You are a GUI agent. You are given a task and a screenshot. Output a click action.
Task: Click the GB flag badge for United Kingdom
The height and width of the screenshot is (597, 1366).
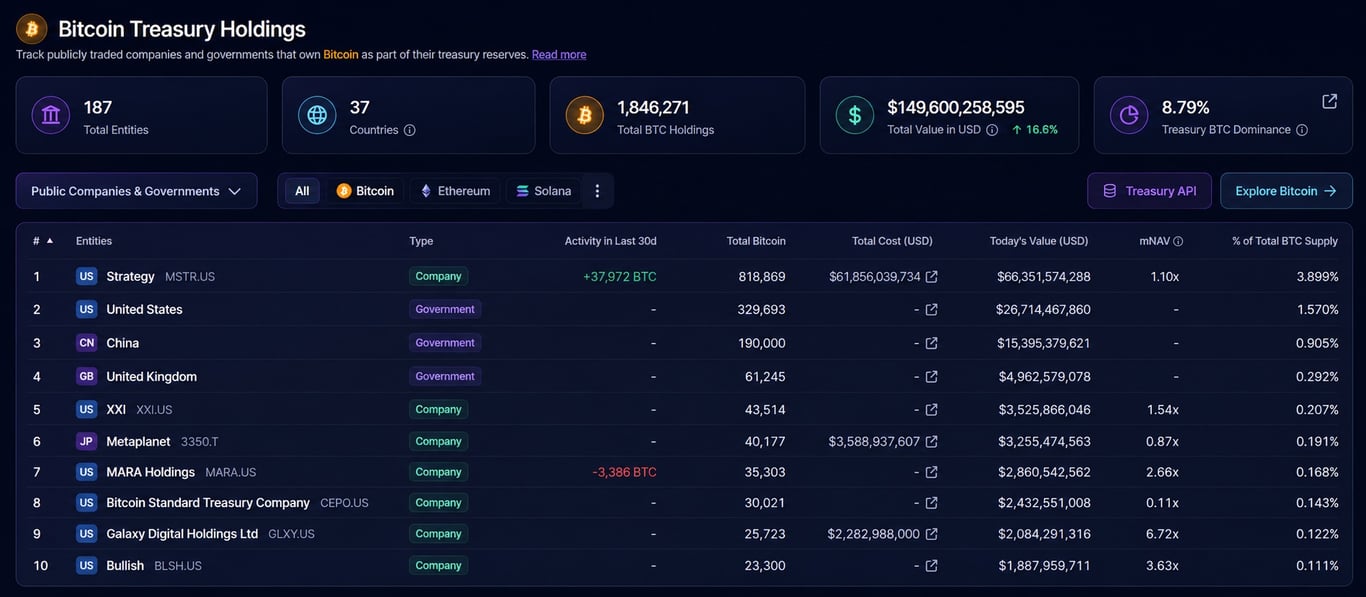(87, 377)
